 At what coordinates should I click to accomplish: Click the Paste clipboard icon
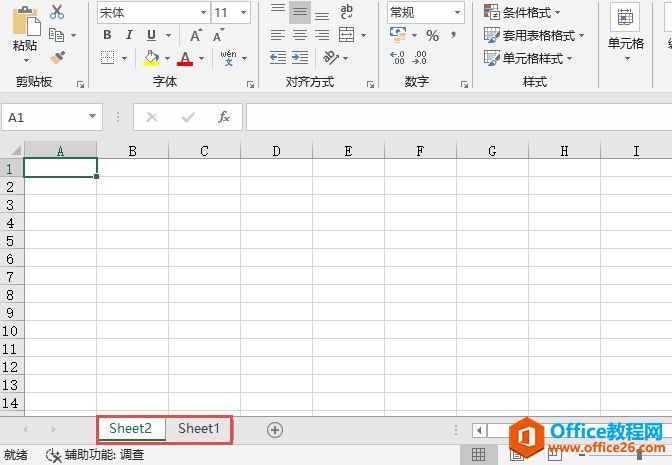click(x=26, y=21)
